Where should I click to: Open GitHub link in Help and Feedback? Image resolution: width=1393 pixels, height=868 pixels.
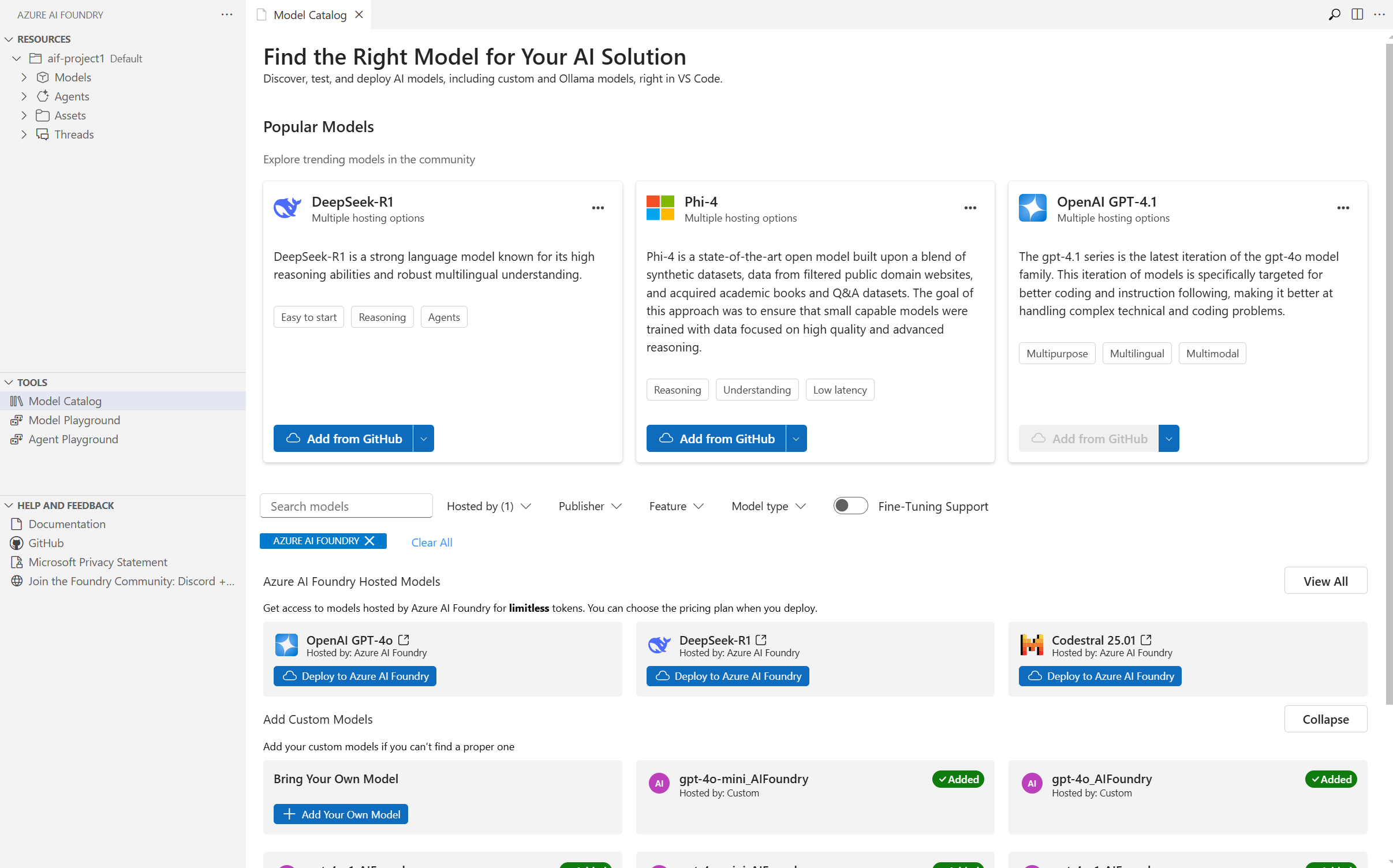pos(46,542)
